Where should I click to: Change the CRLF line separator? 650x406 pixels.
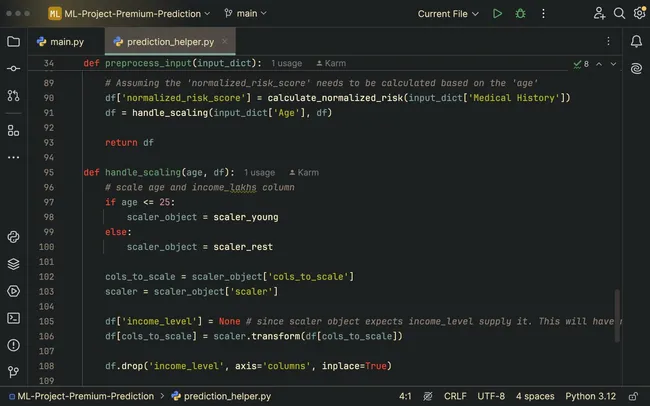[455, 396]
